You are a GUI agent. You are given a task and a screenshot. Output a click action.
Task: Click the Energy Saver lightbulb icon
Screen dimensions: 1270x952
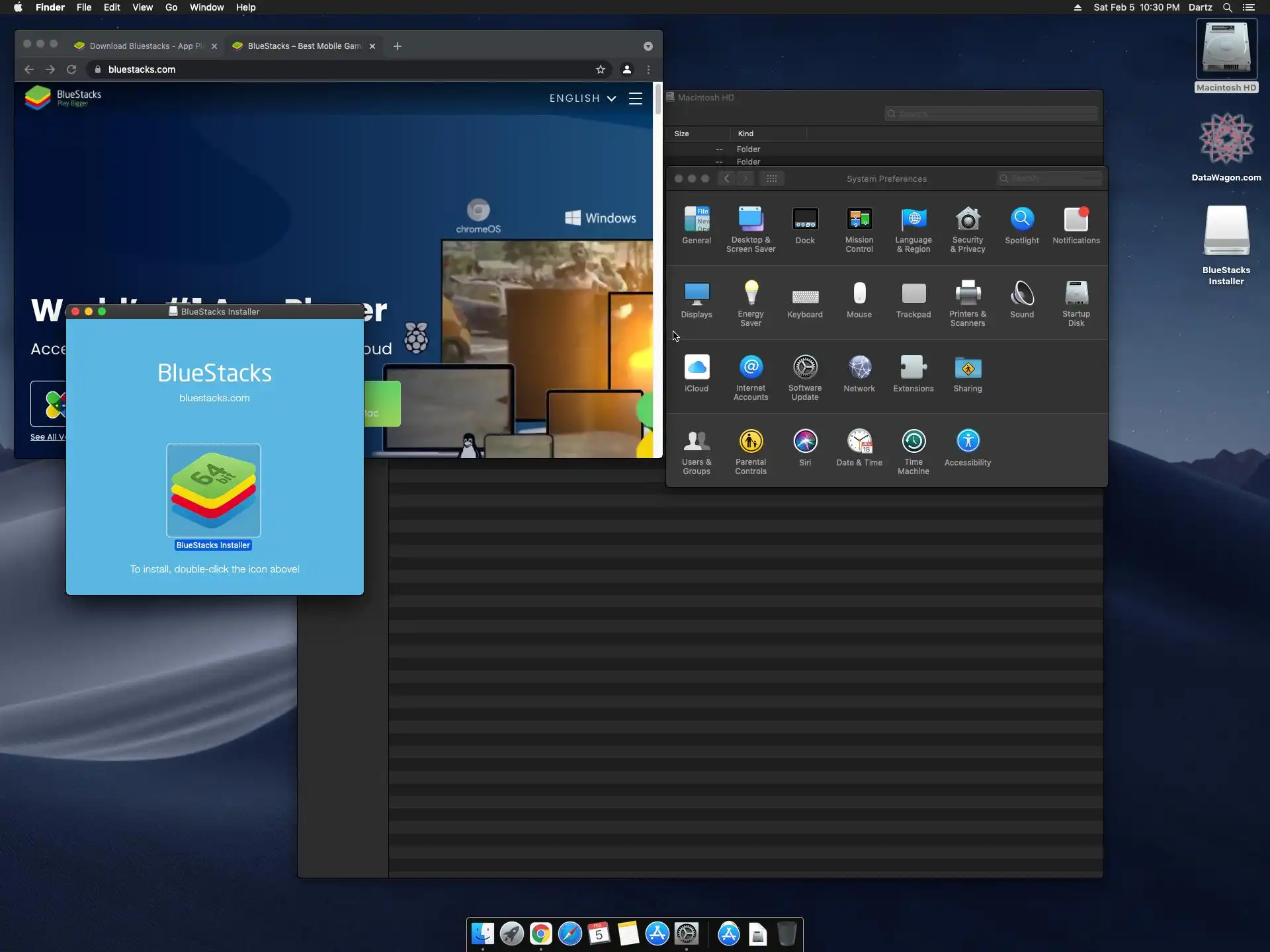pos(750,293)
